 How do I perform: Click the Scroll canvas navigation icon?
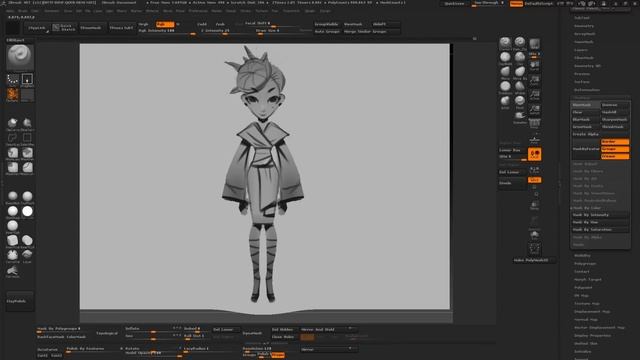coord(534,65)
